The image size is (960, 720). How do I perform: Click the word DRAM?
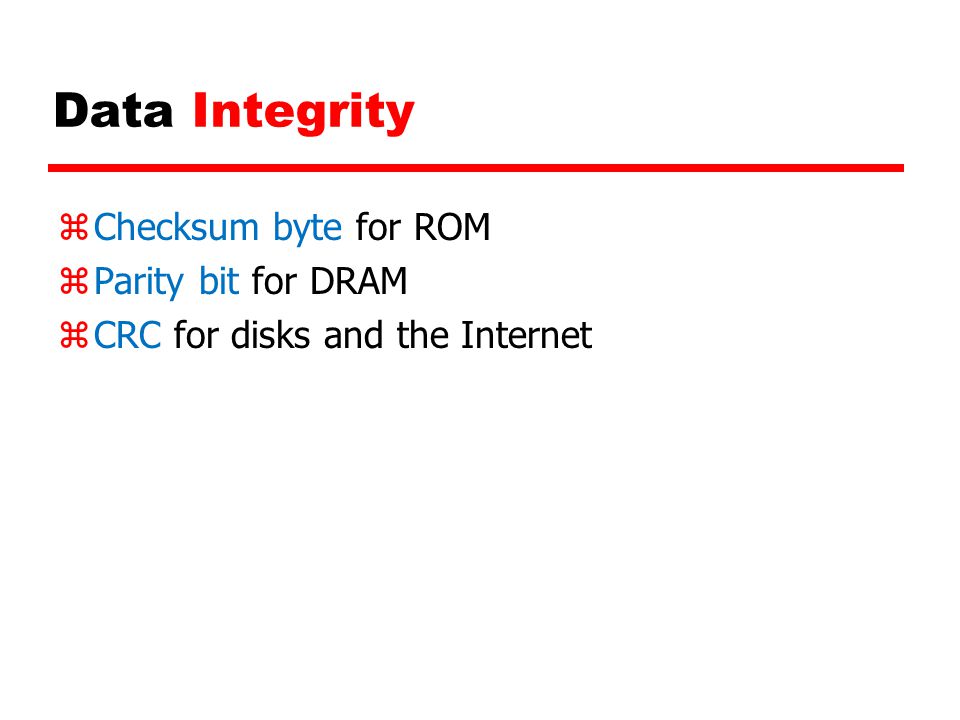(358, 281)
